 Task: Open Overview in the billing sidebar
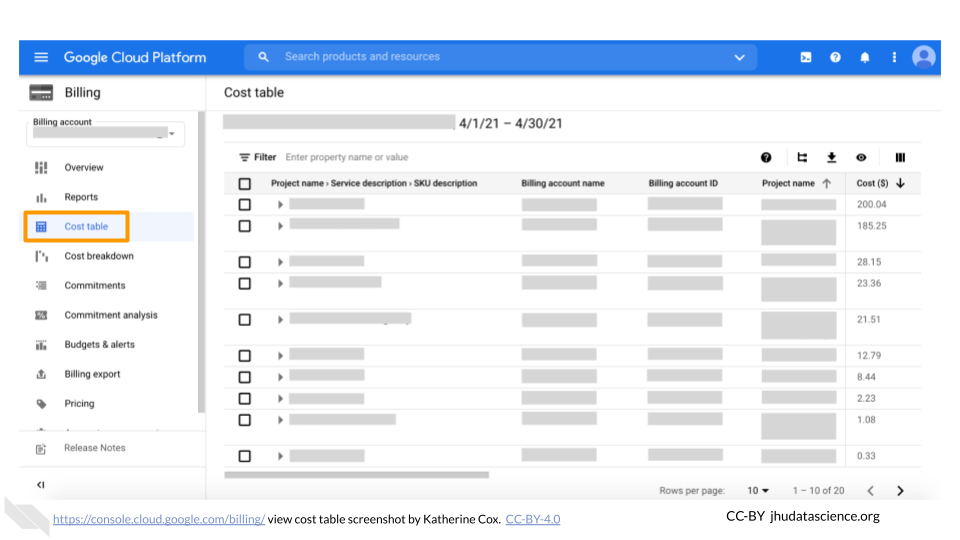84,167
